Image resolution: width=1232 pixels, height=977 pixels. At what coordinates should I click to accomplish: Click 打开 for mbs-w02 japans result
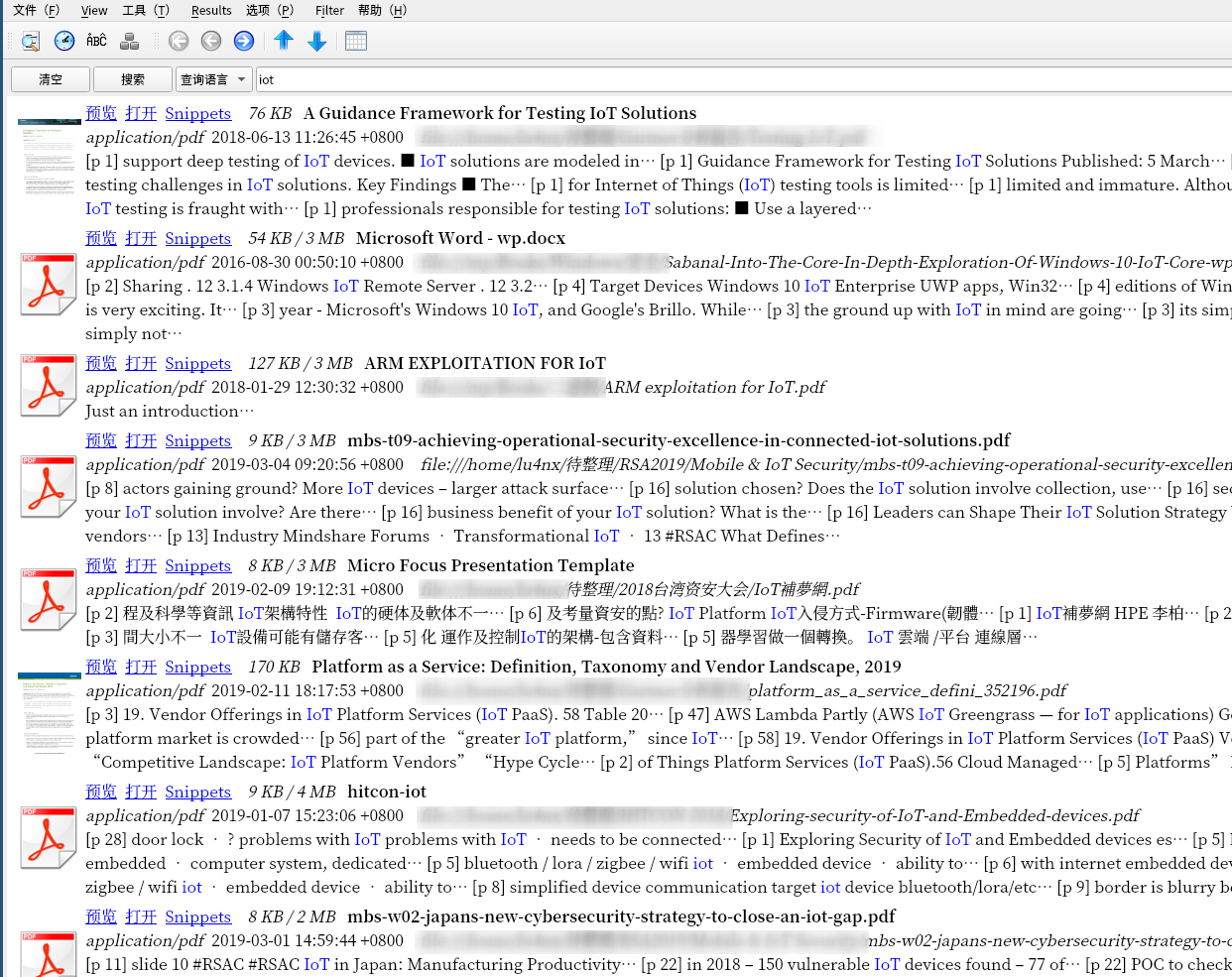pyautogui.click(x=141, y=916)
